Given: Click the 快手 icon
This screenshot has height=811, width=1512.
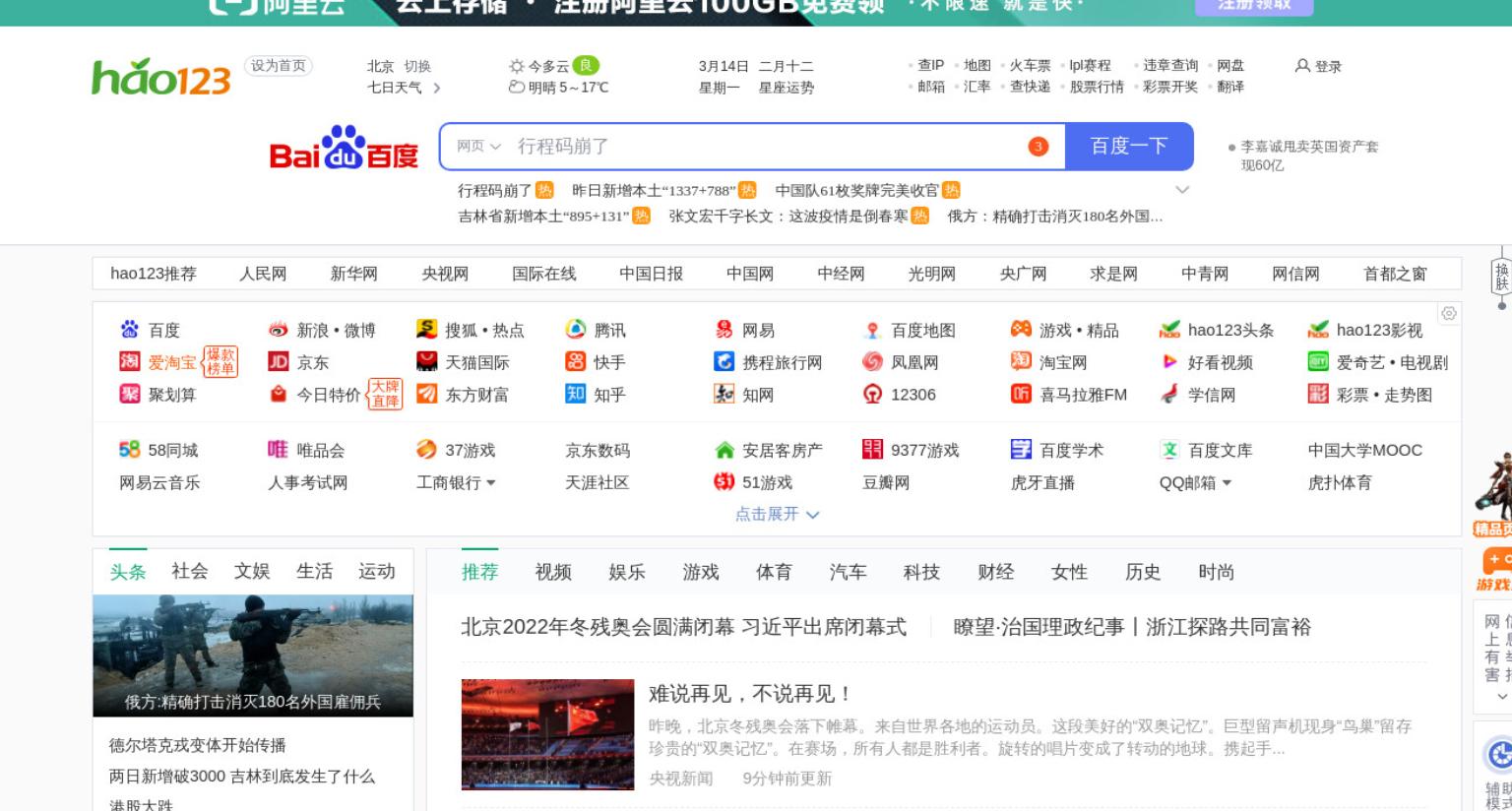Looking at the screenshot, I should click(576, 362).
